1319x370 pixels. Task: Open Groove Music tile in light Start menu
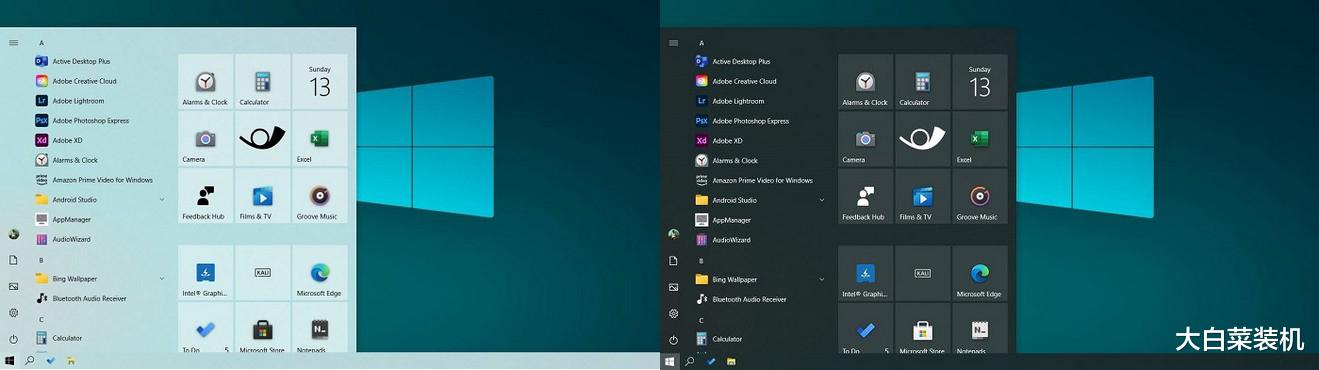320,196
